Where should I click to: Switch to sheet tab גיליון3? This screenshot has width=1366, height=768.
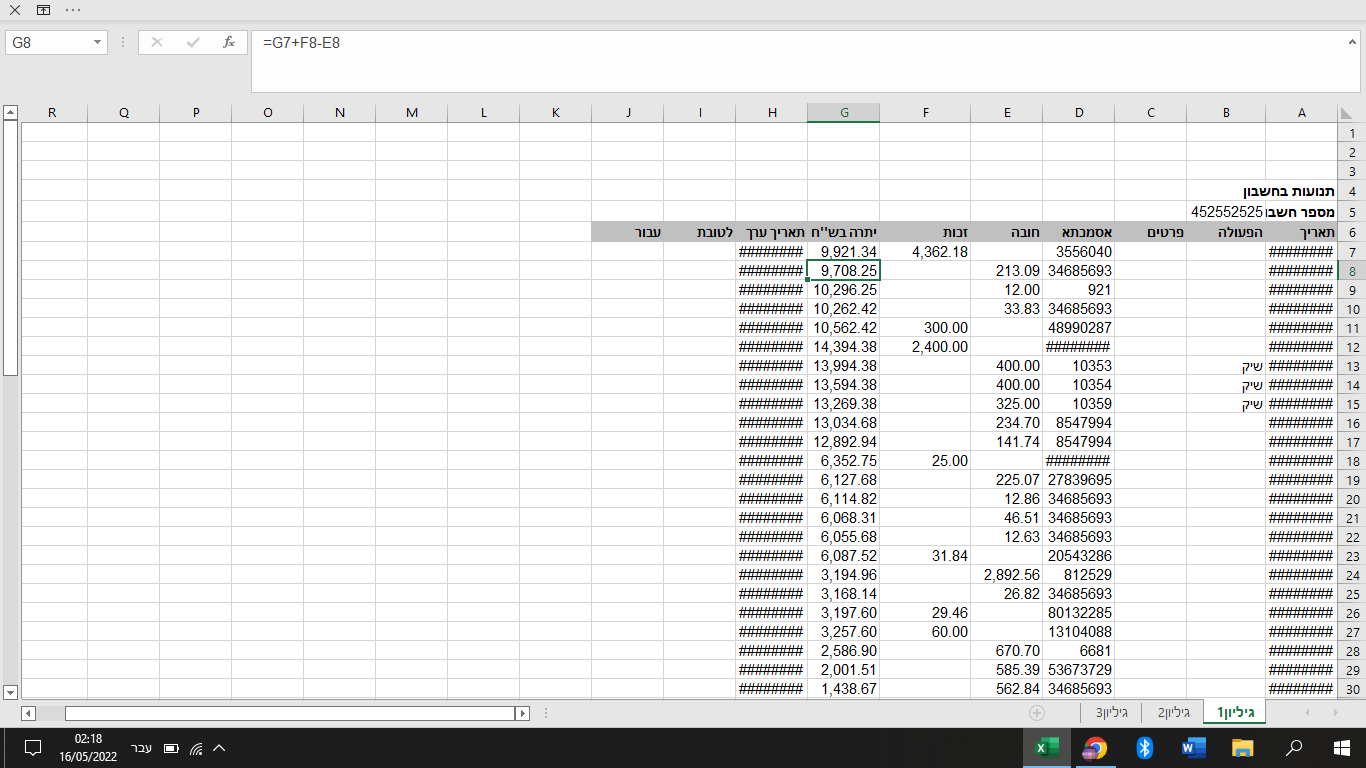pyautogui.click(x=1111, y=713)
